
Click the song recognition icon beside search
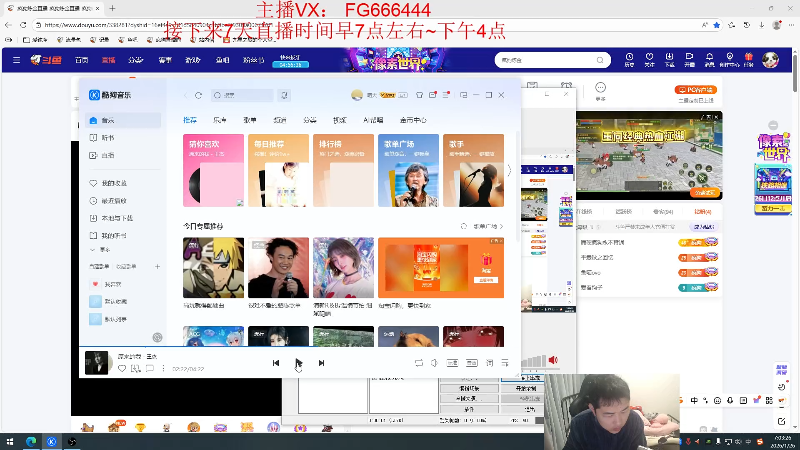[x=284, y=95]
